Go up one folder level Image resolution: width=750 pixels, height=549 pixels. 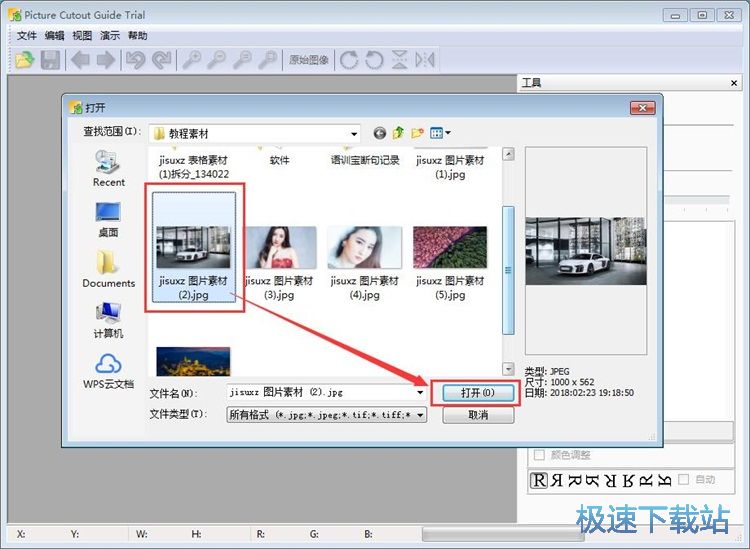(399, 133)
